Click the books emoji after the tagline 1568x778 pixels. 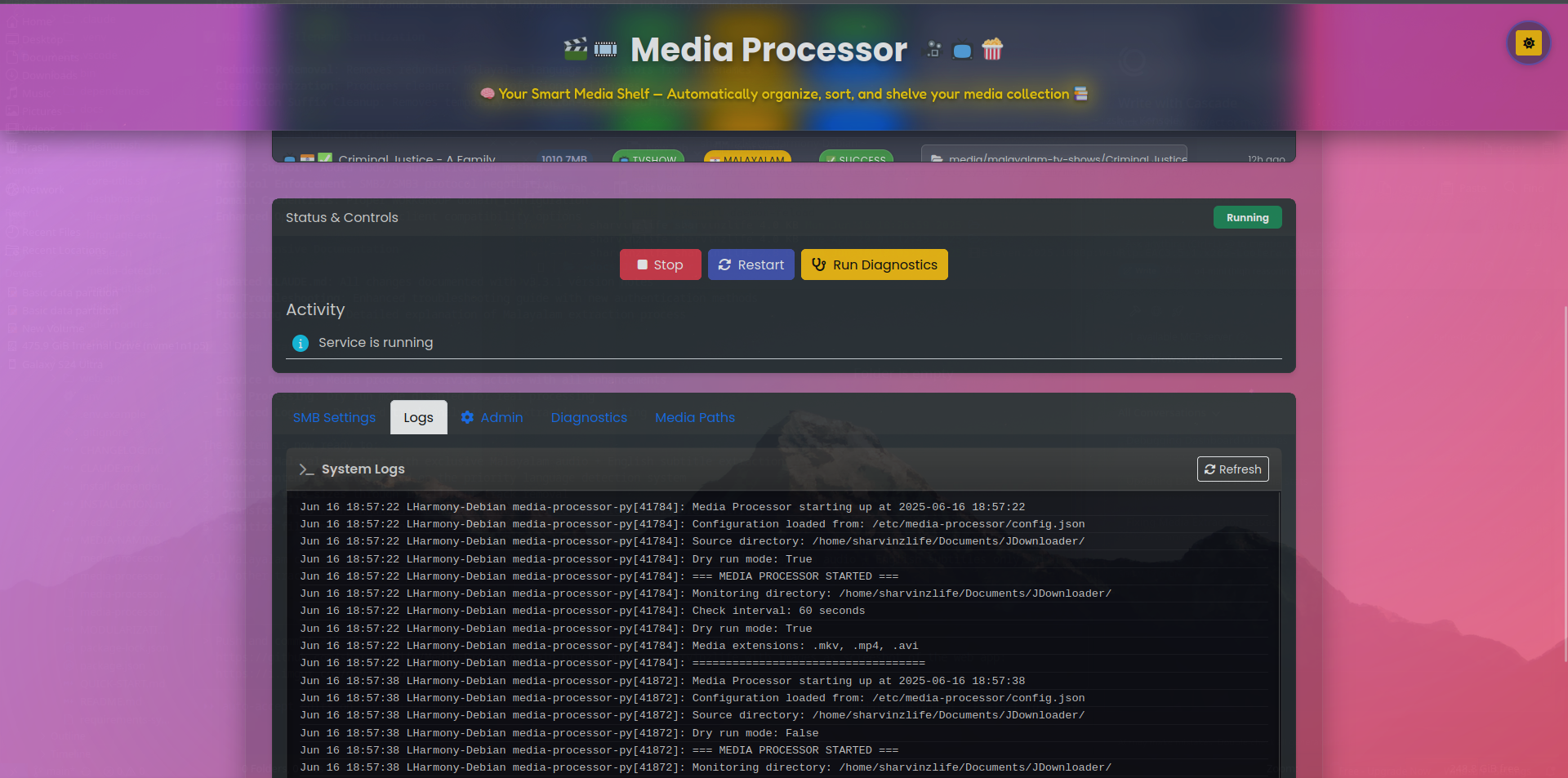click(1080, 94)
